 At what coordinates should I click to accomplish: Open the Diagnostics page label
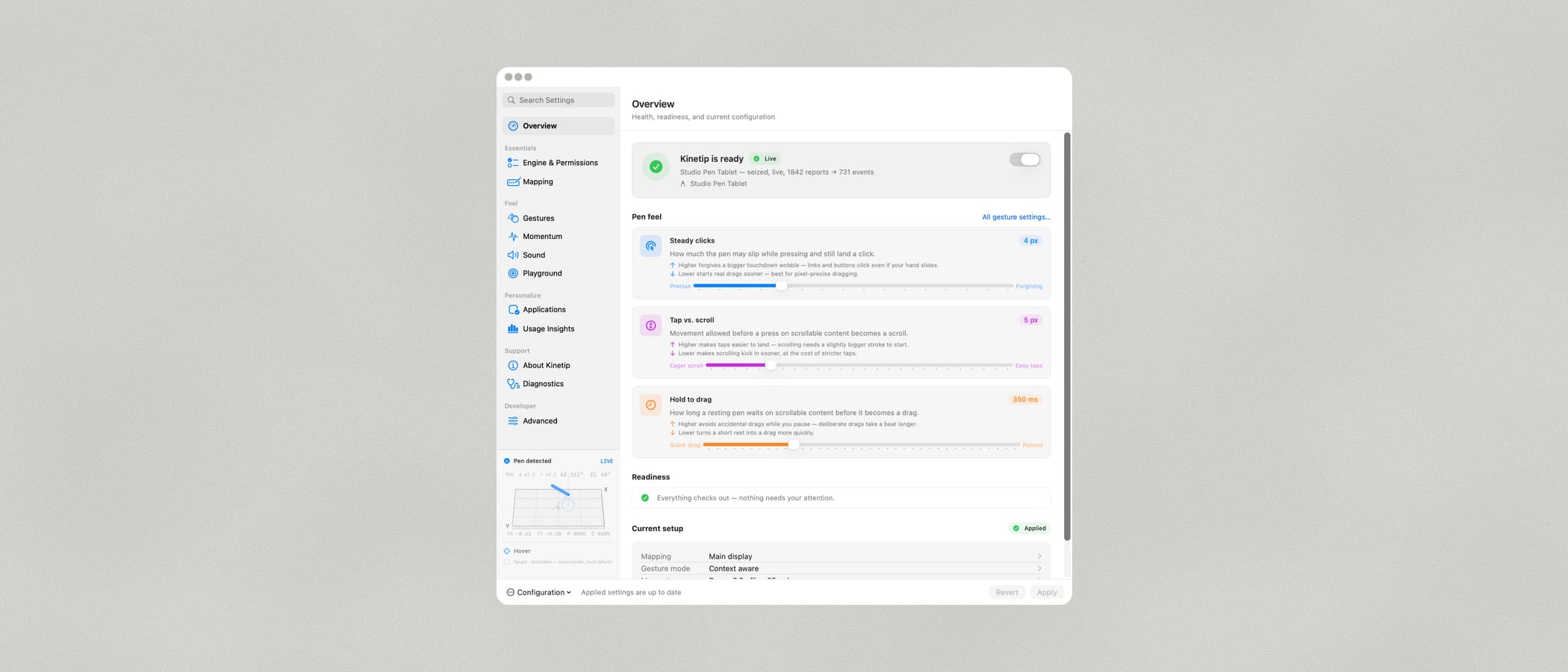543,384
